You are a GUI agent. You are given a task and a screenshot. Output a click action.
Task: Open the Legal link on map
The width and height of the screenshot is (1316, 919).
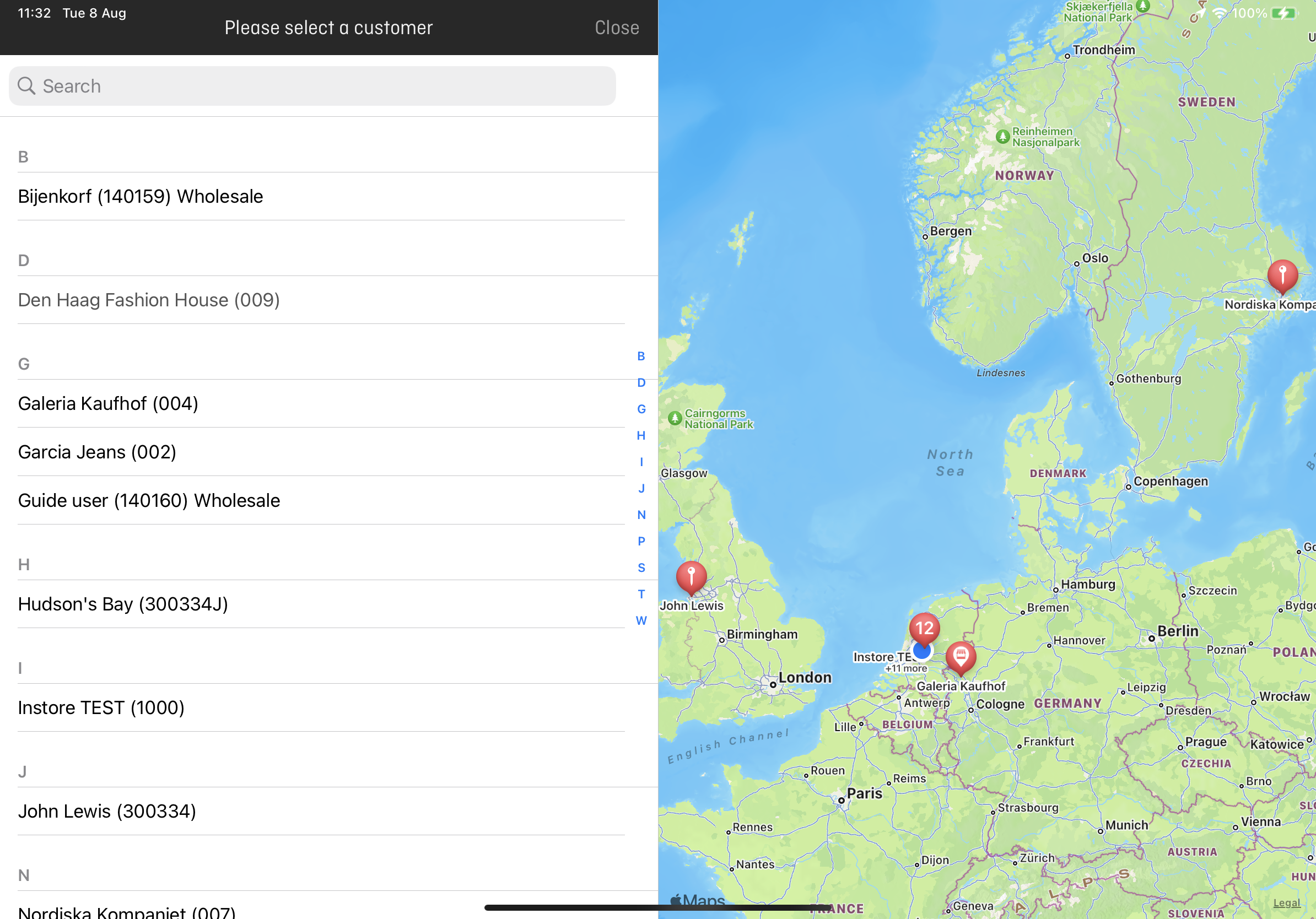pyautogui.click(x=1286, y=903)
